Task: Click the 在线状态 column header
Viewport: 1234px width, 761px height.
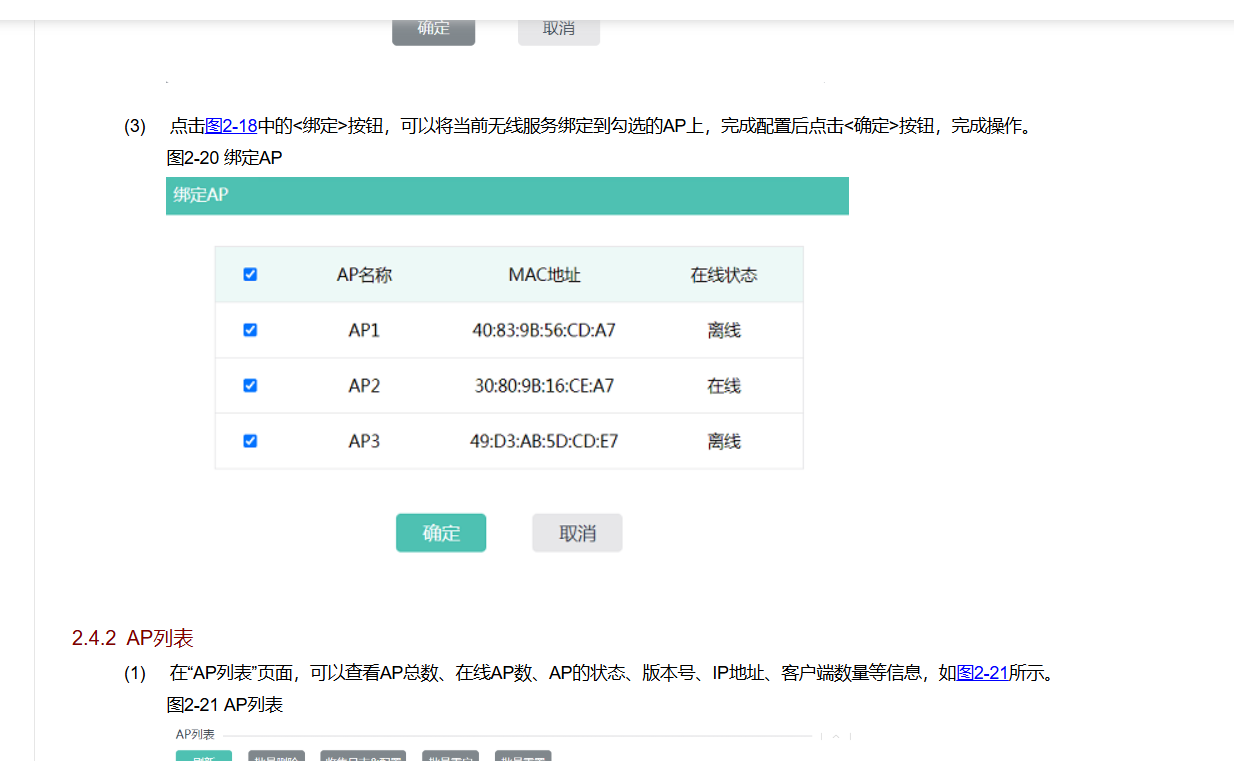Action: 724,275
